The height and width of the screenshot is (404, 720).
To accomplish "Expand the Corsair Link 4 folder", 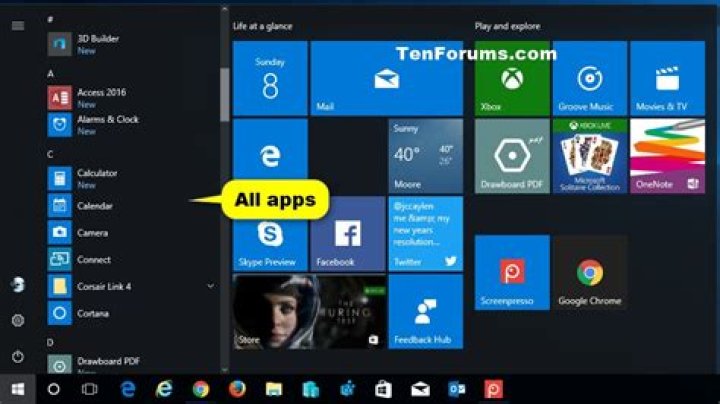I will pyautogui.click(x=210, y=287).
